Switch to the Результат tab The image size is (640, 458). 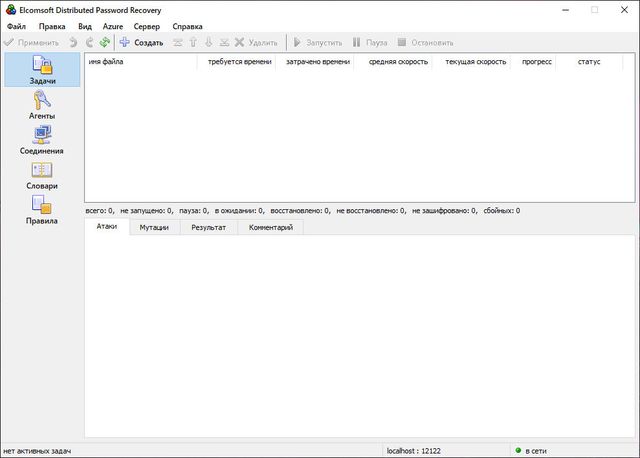(209, 227)
